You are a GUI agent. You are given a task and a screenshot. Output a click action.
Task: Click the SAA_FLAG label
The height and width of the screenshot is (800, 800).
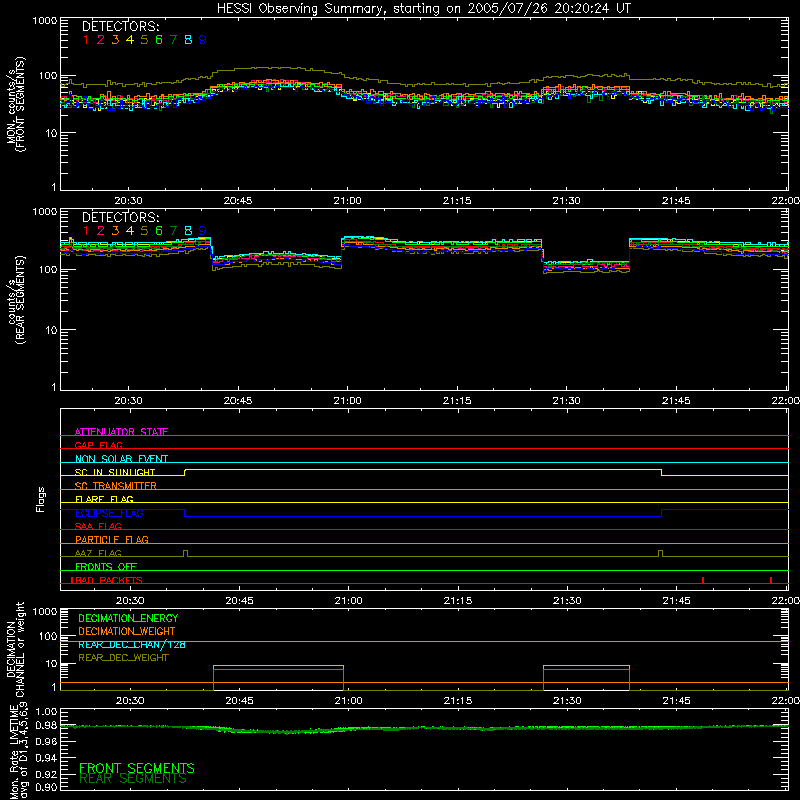point(98,526)
